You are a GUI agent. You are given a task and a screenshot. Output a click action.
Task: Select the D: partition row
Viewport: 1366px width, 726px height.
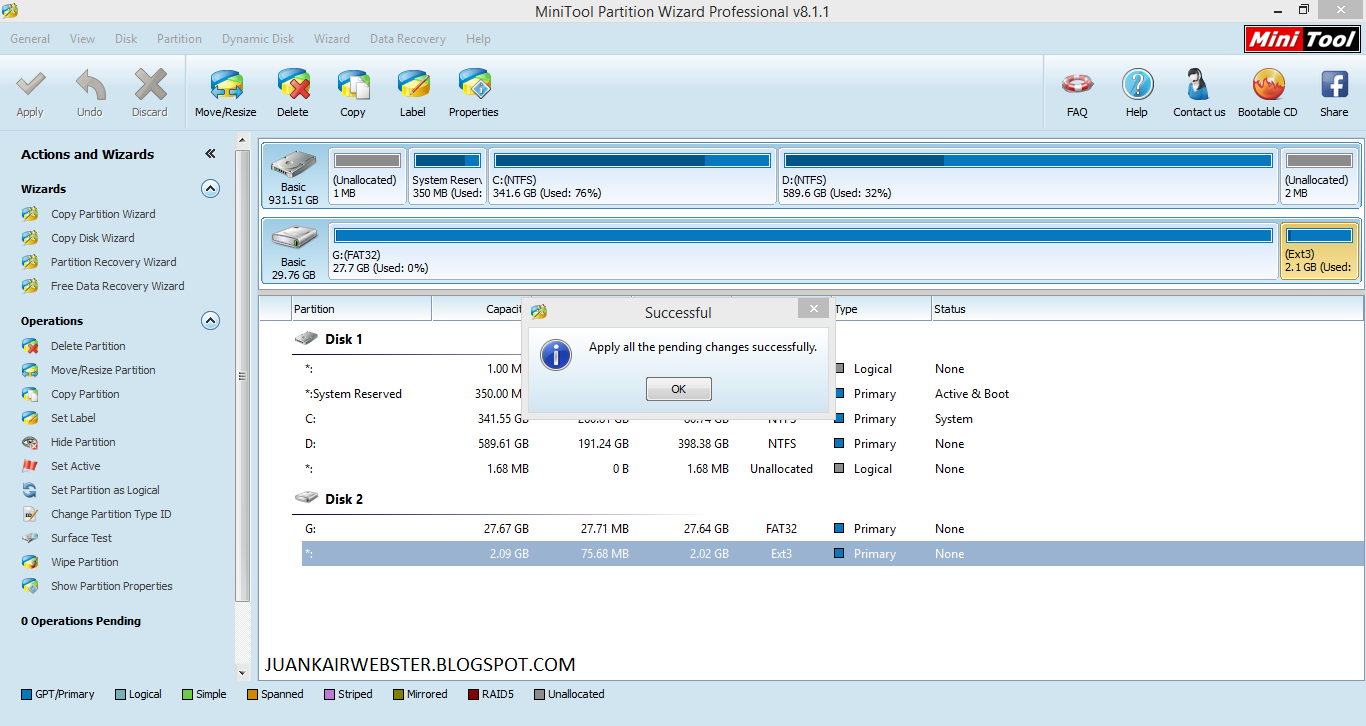click(x=833, y=444)
